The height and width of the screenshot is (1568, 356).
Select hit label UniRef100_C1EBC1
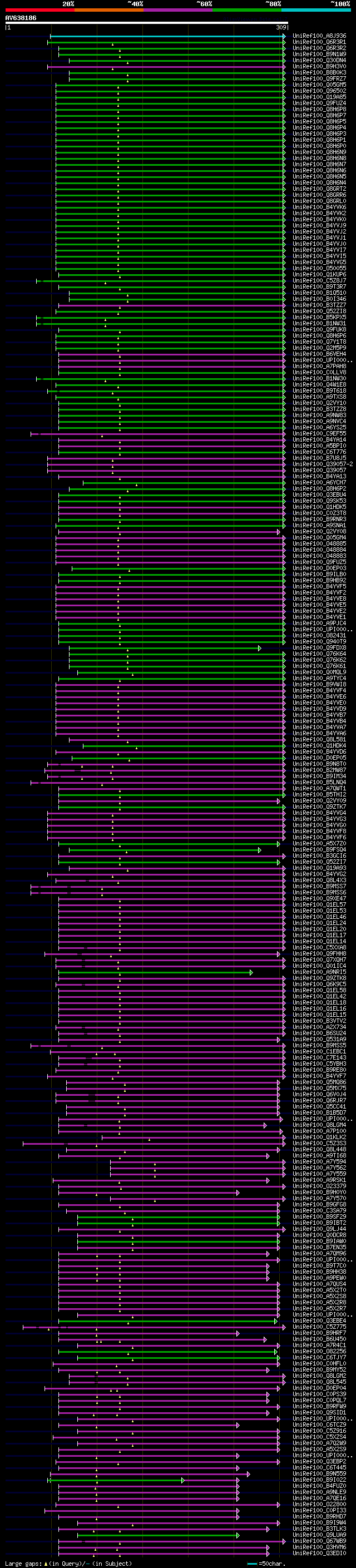pos(319,1051)
